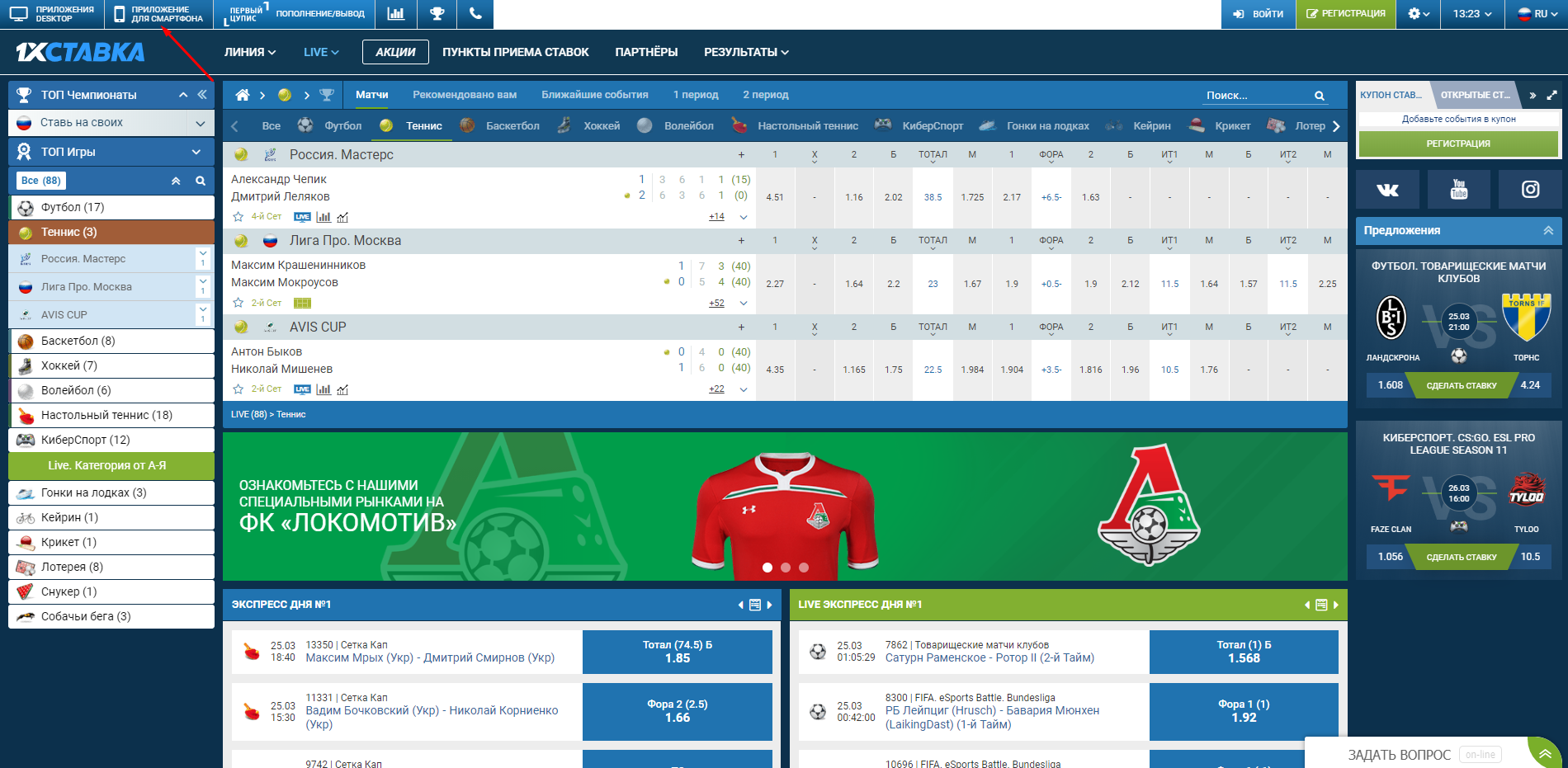
Task: Collapse the ТОП Игры section
Action: (x=196, y=152)
